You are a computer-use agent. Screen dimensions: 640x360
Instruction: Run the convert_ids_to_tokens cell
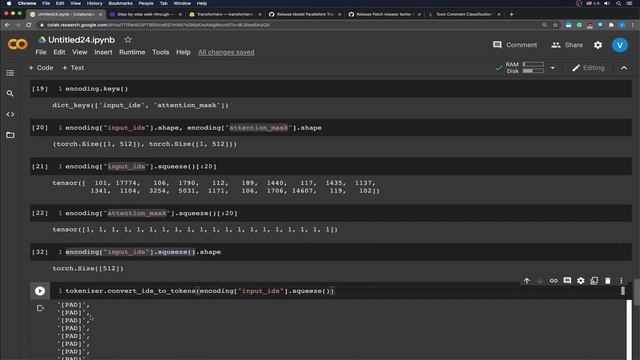click(x=40, y=291)
